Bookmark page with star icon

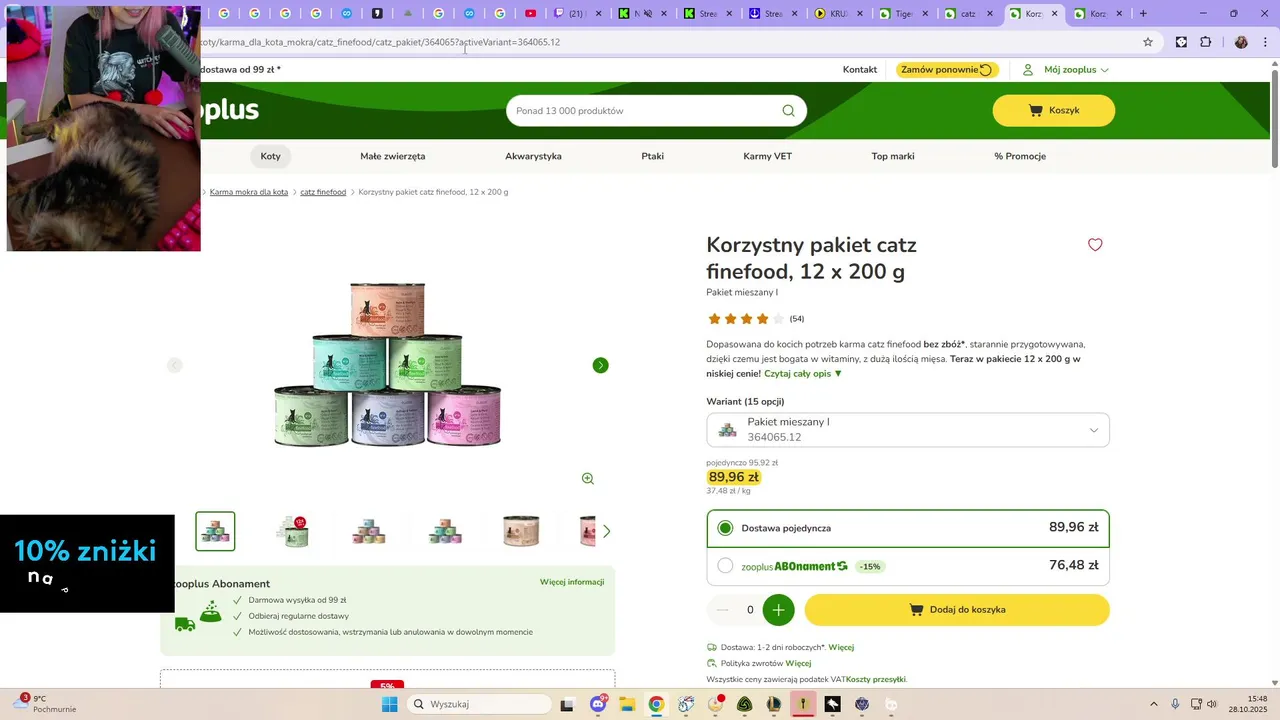1148,42
